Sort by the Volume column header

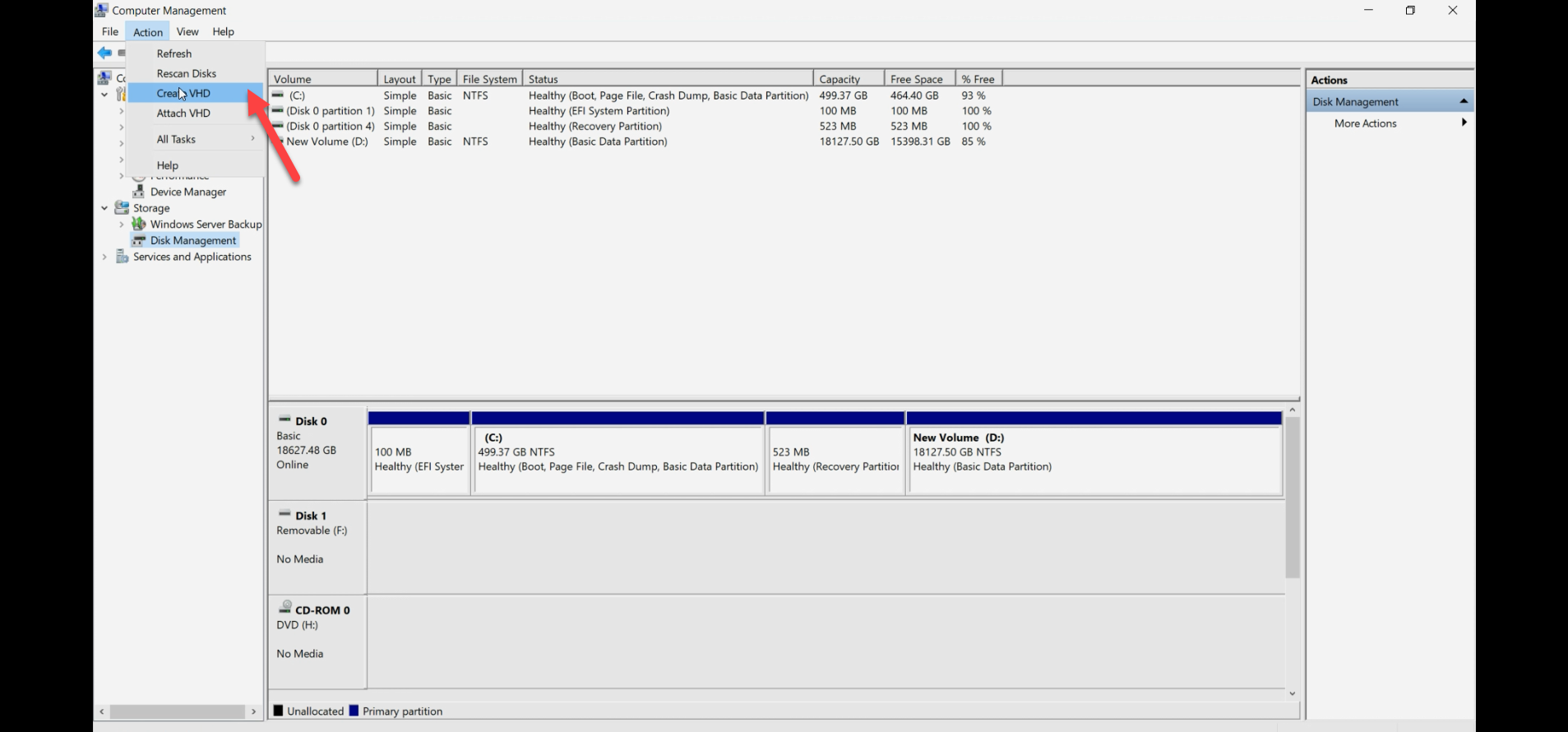point(322,79)
